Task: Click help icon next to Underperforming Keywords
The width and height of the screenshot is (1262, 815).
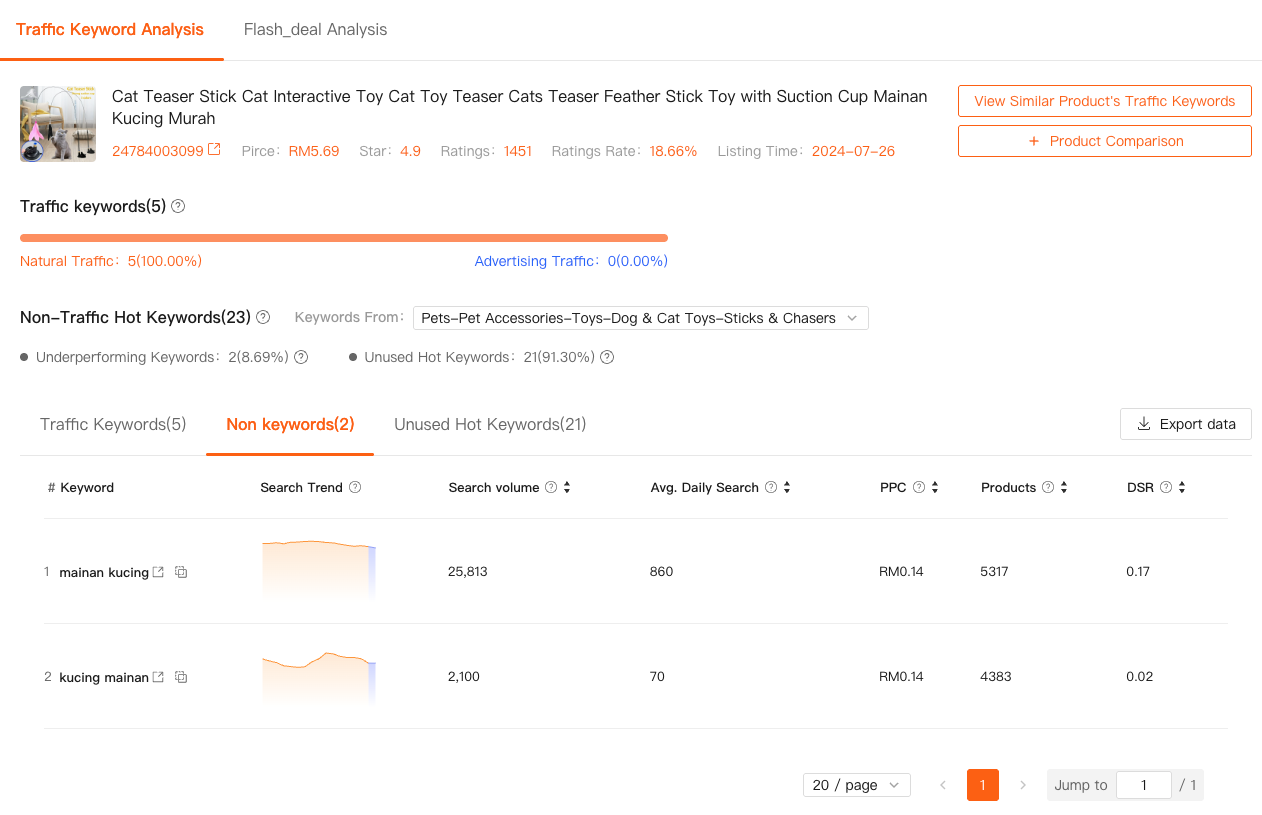Action: 301,357
